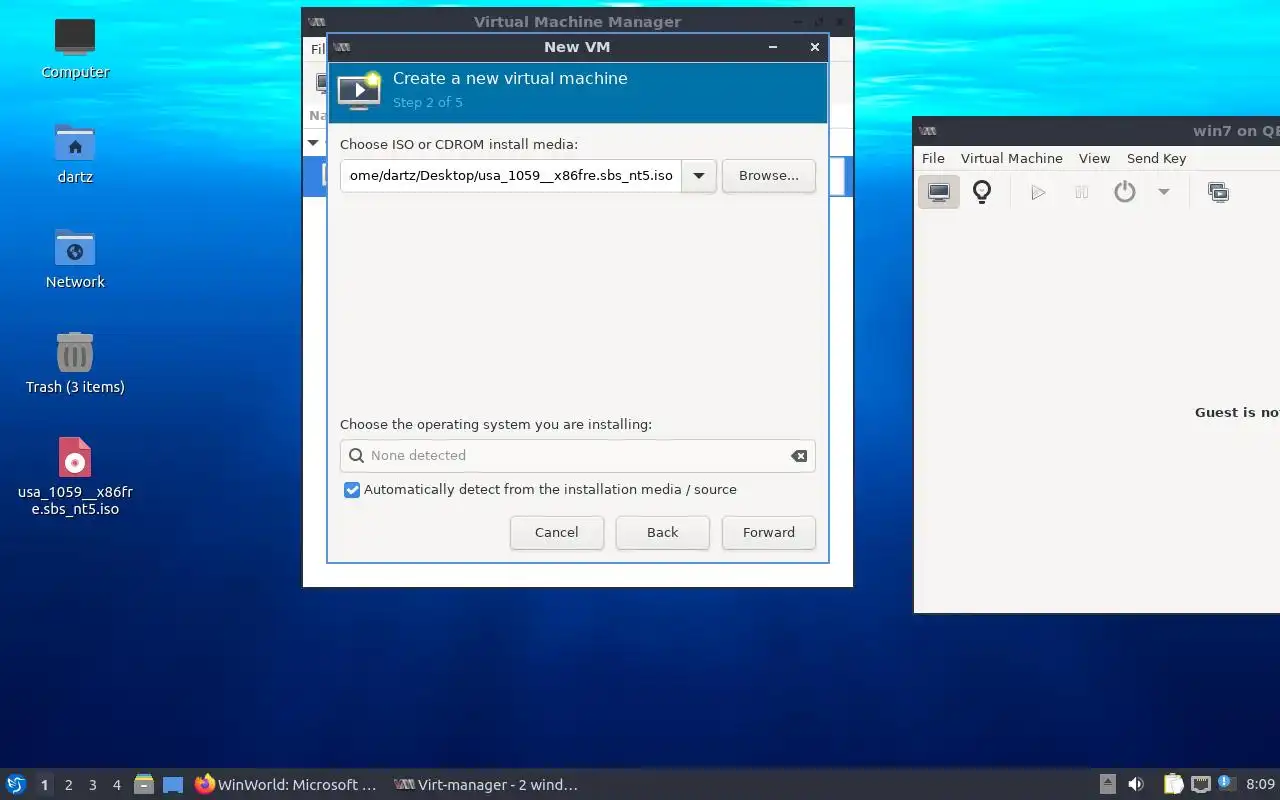Switch to workspace 4
This screenshot has width=1280, height=800.
117,785
